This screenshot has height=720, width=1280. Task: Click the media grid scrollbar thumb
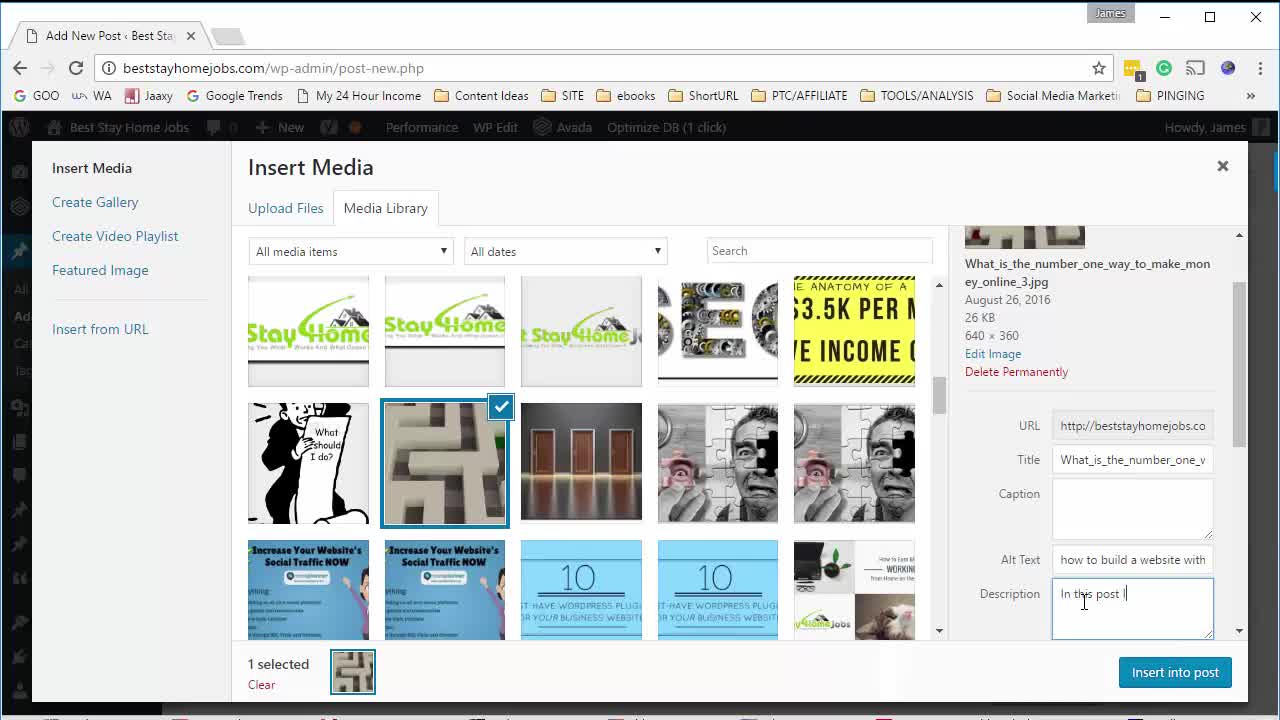[x=939, y=396]
